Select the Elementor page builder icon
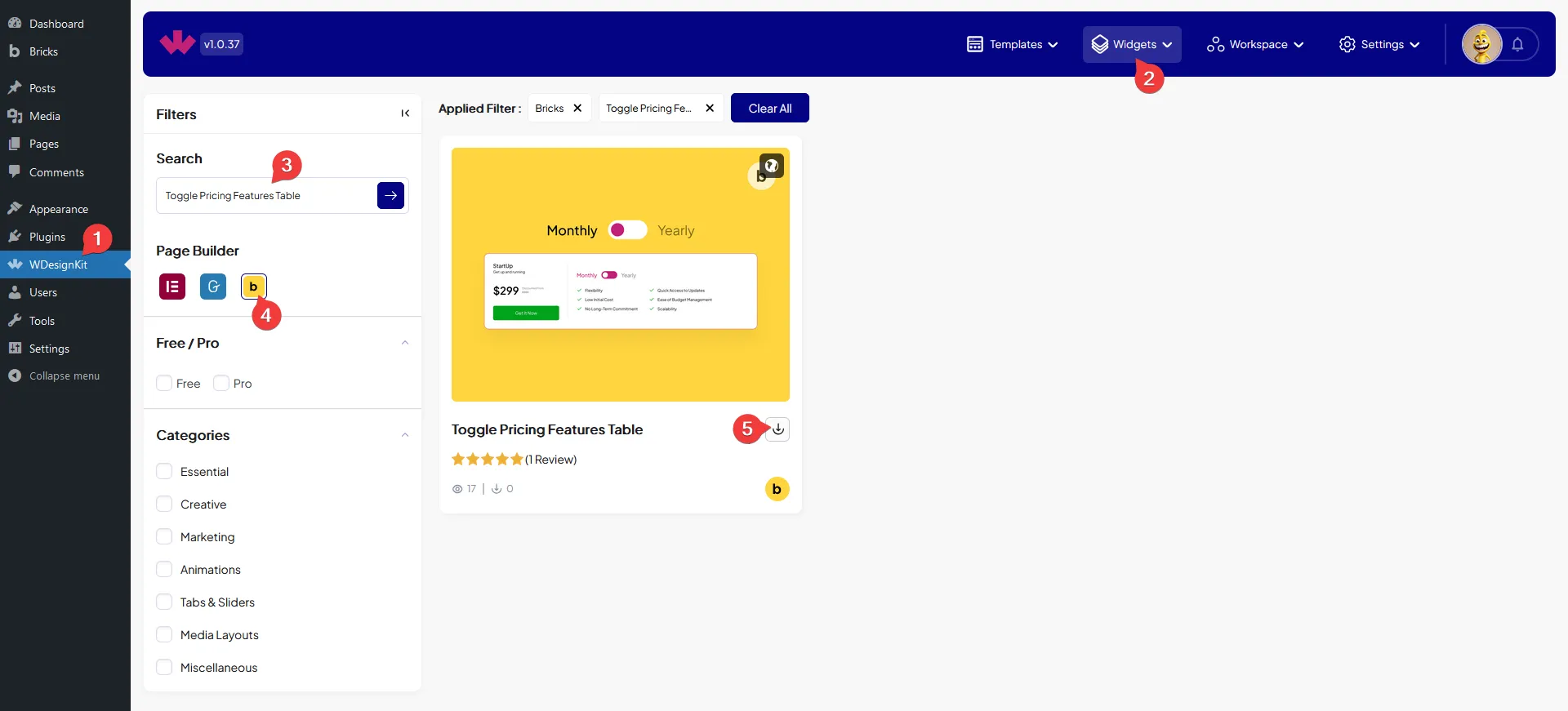Viewport: 1568px width, 711px height. coord(172,287)
